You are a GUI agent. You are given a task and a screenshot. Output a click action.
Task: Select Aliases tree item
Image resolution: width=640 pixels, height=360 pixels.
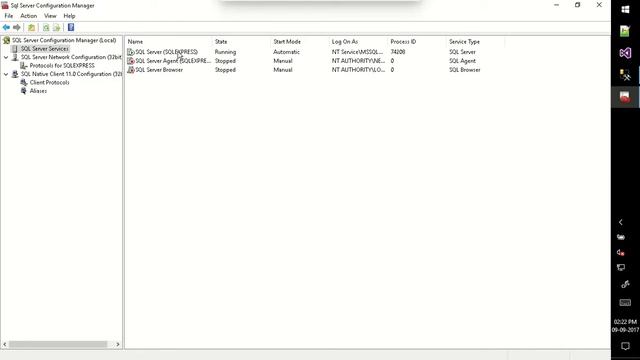(38, 91)
